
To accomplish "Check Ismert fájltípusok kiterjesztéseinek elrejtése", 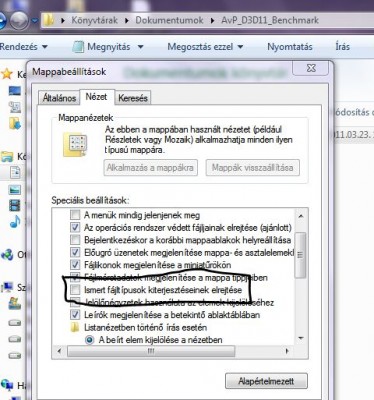I will click(75, 290).
